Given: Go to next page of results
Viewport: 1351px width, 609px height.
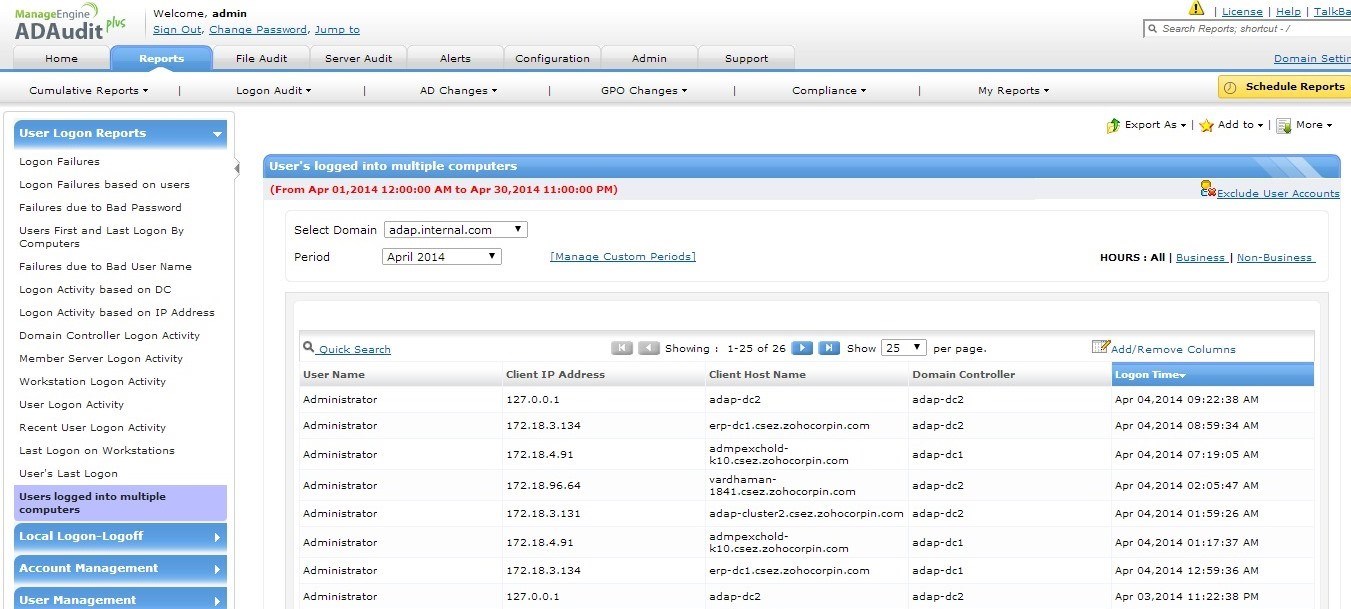Looking at the screenshot, I should click(802, 348).
